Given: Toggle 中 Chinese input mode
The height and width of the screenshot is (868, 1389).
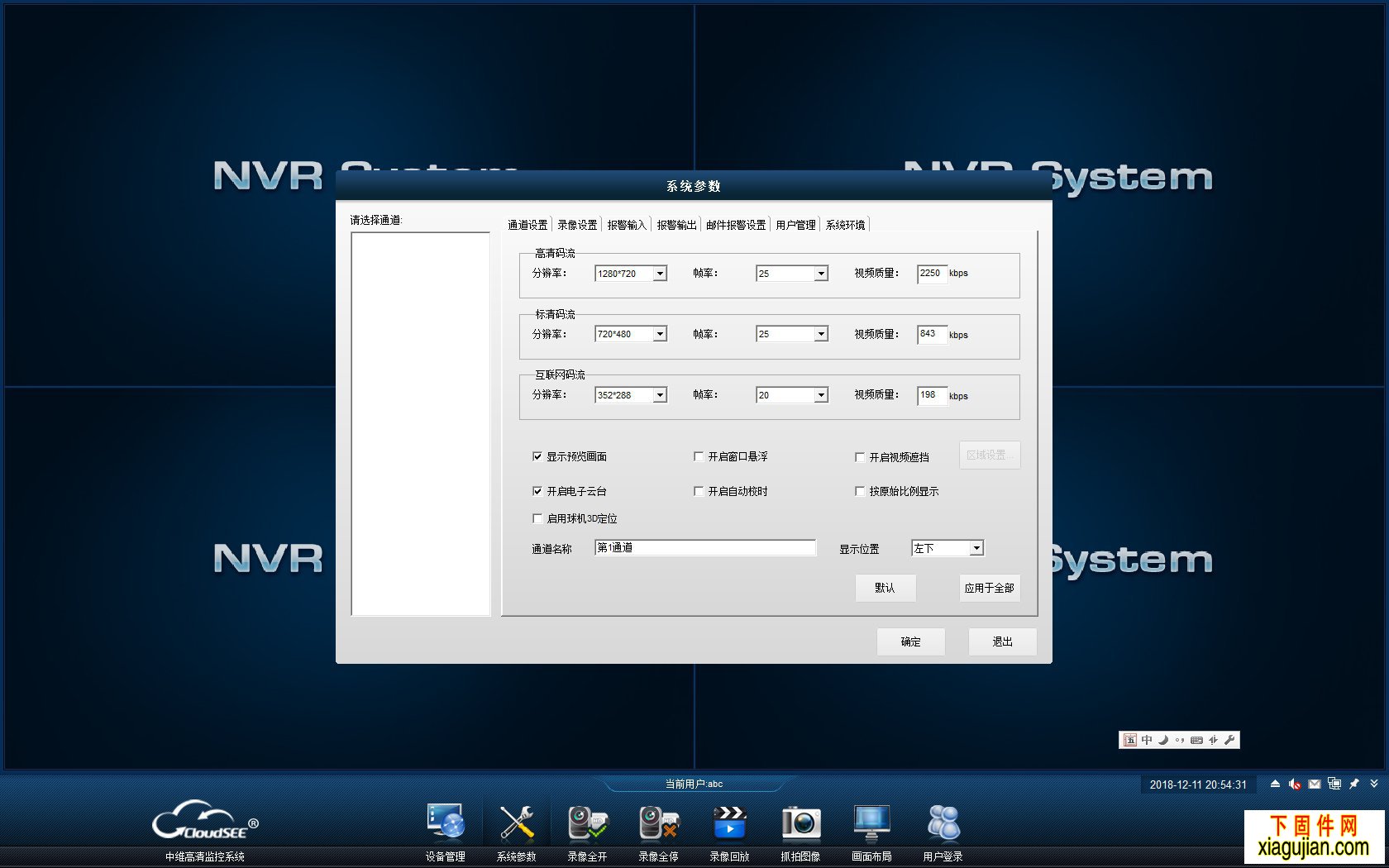Looking at the screenshot, I should (x=1147, y=740).
